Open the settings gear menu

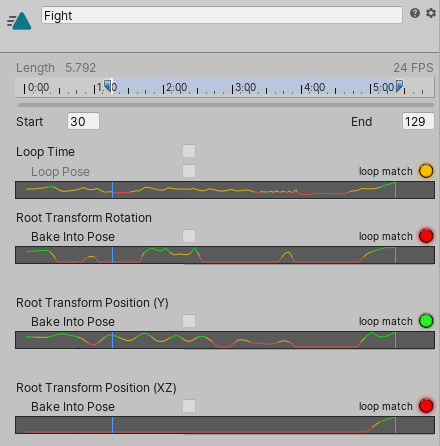click(431, 13)
